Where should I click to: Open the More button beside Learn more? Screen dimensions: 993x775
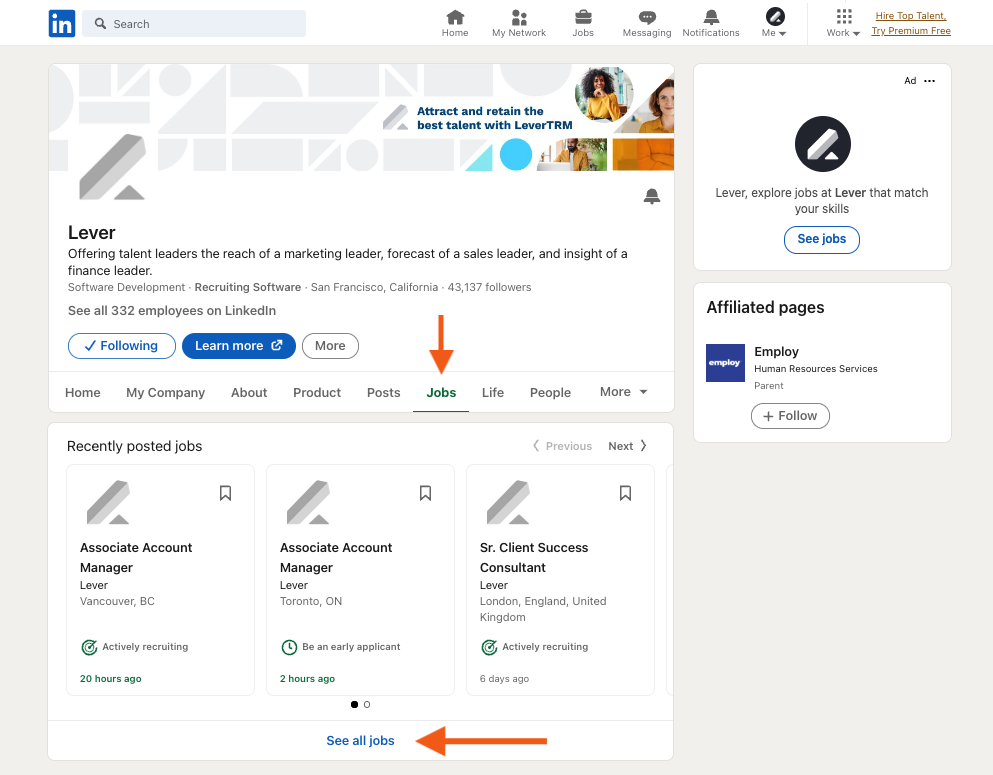(x=330, y=346)
